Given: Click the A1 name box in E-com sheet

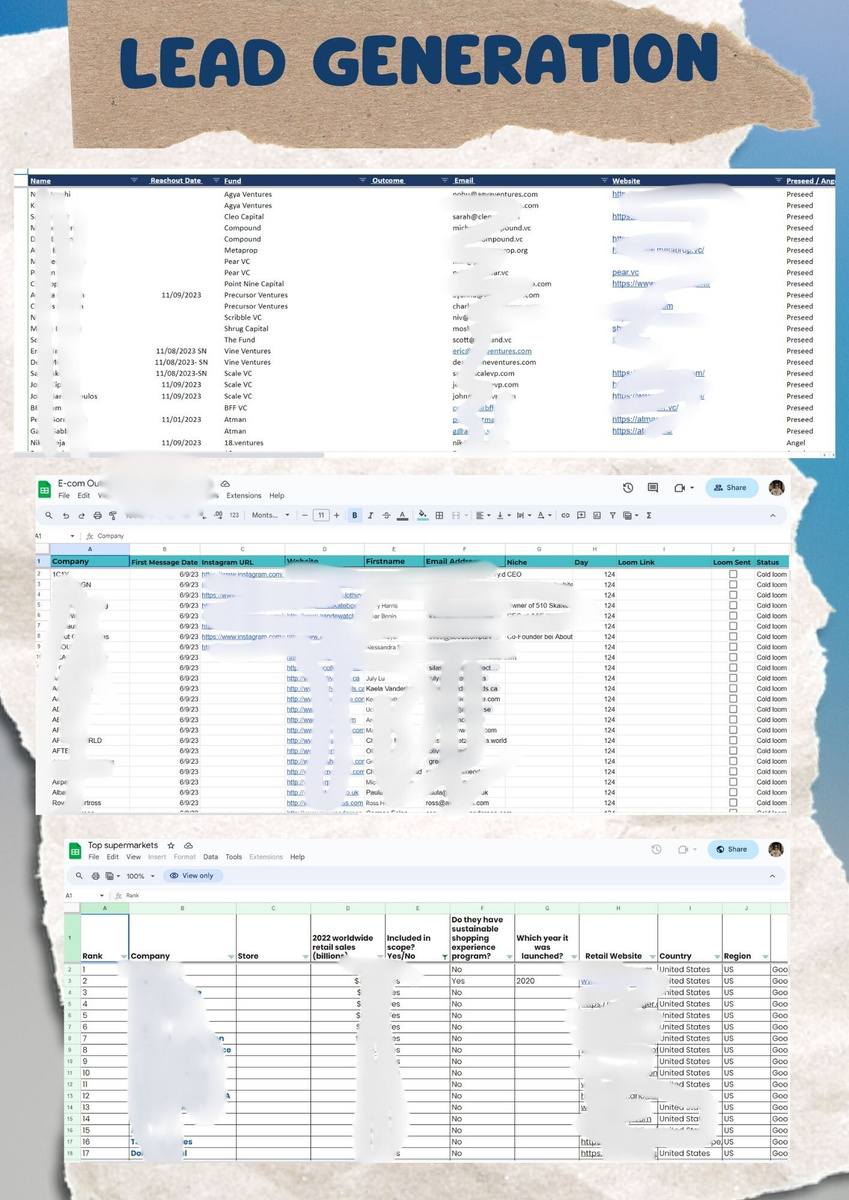Looking at the screenshot, I should tap(54, 536).
